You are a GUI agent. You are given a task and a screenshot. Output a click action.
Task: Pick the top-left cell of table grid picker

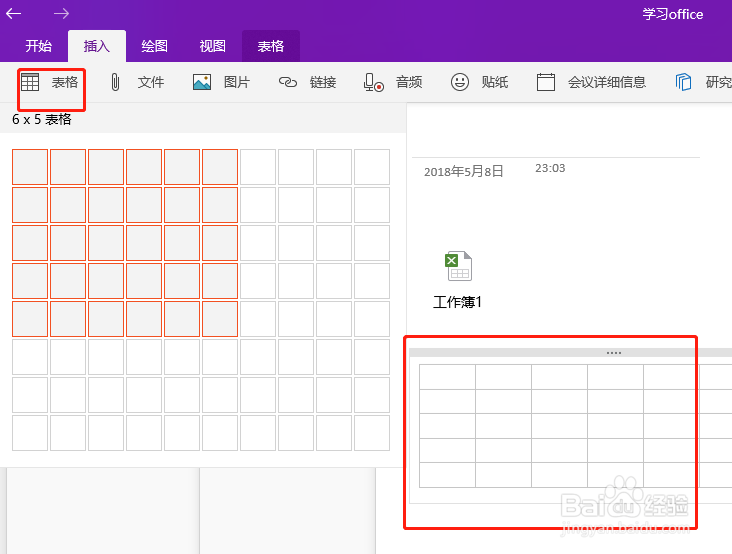tap(30, 167)
